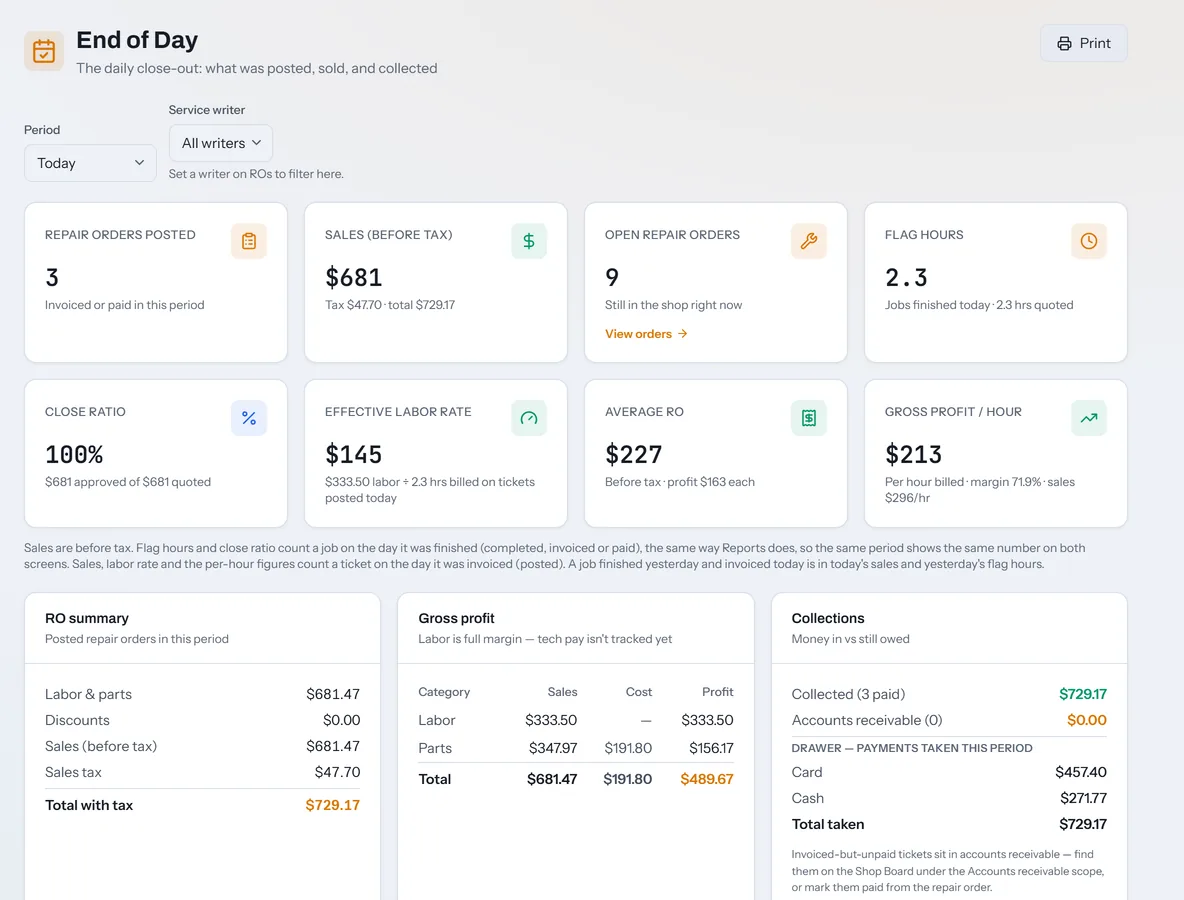
Task: Click the percent icon on Close Ratio card
Action: tap(248, 418)
